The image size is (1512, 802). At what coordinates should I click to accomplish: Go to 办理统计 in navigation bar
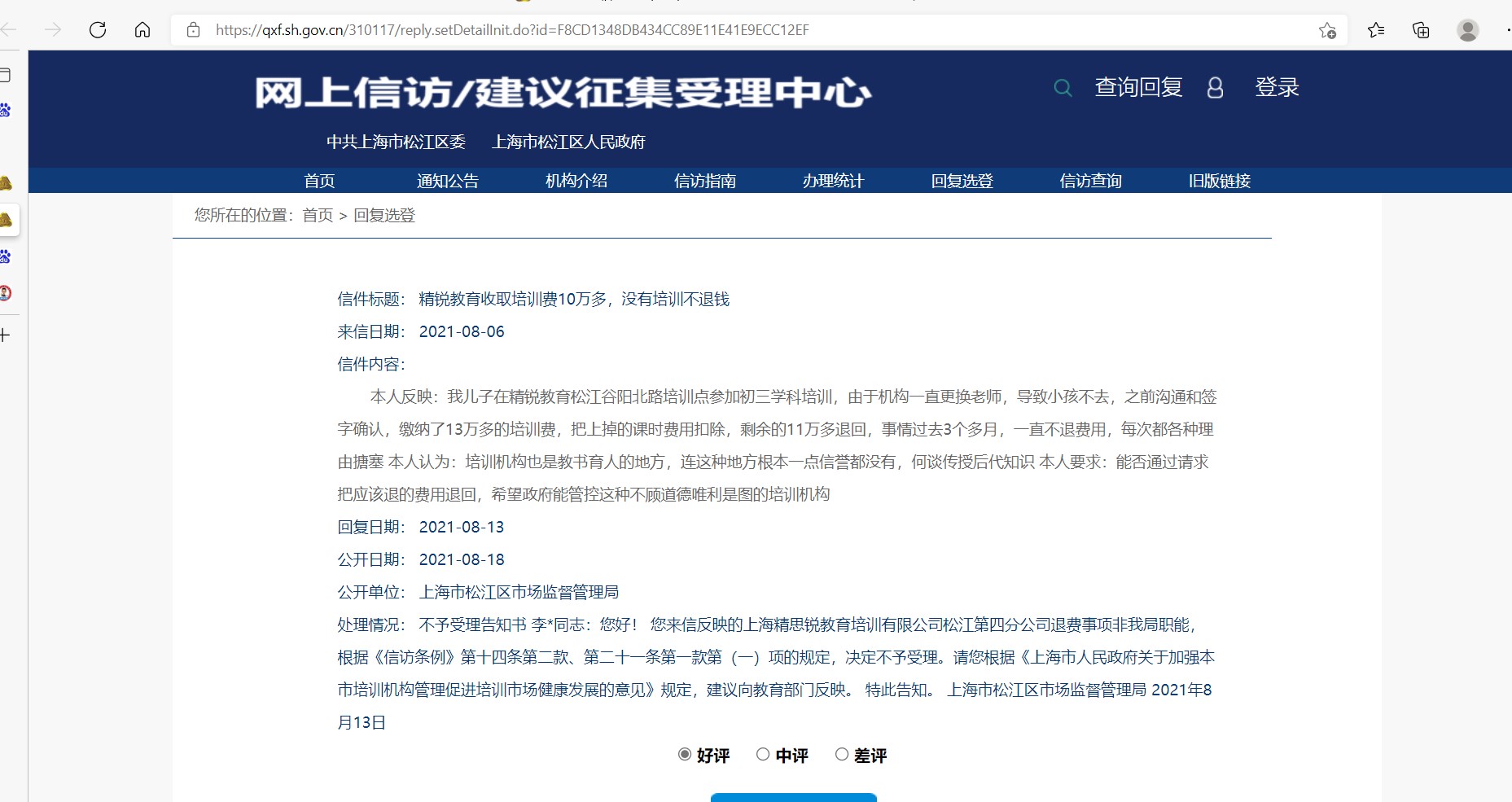[833, 181]
